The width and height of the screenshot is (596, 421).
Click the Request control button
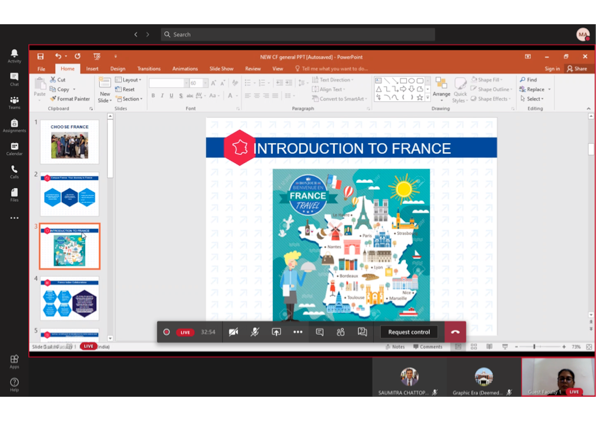pos(409,332)
